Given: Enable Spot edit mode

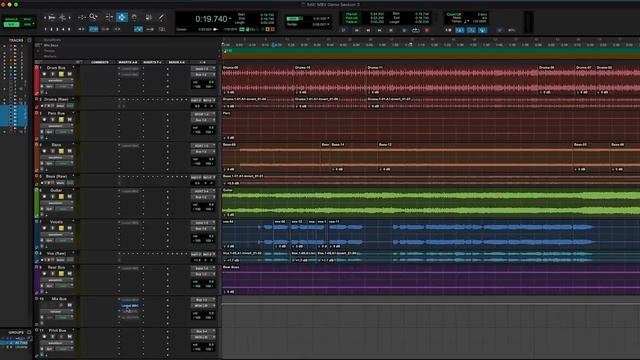Looking at the screenshot, I should [x=27, y=19].
